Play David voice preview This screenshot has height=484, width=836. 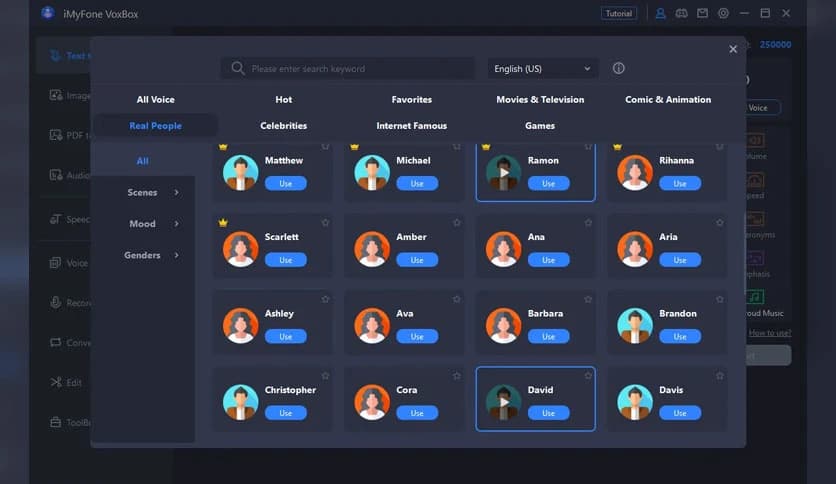503,402
